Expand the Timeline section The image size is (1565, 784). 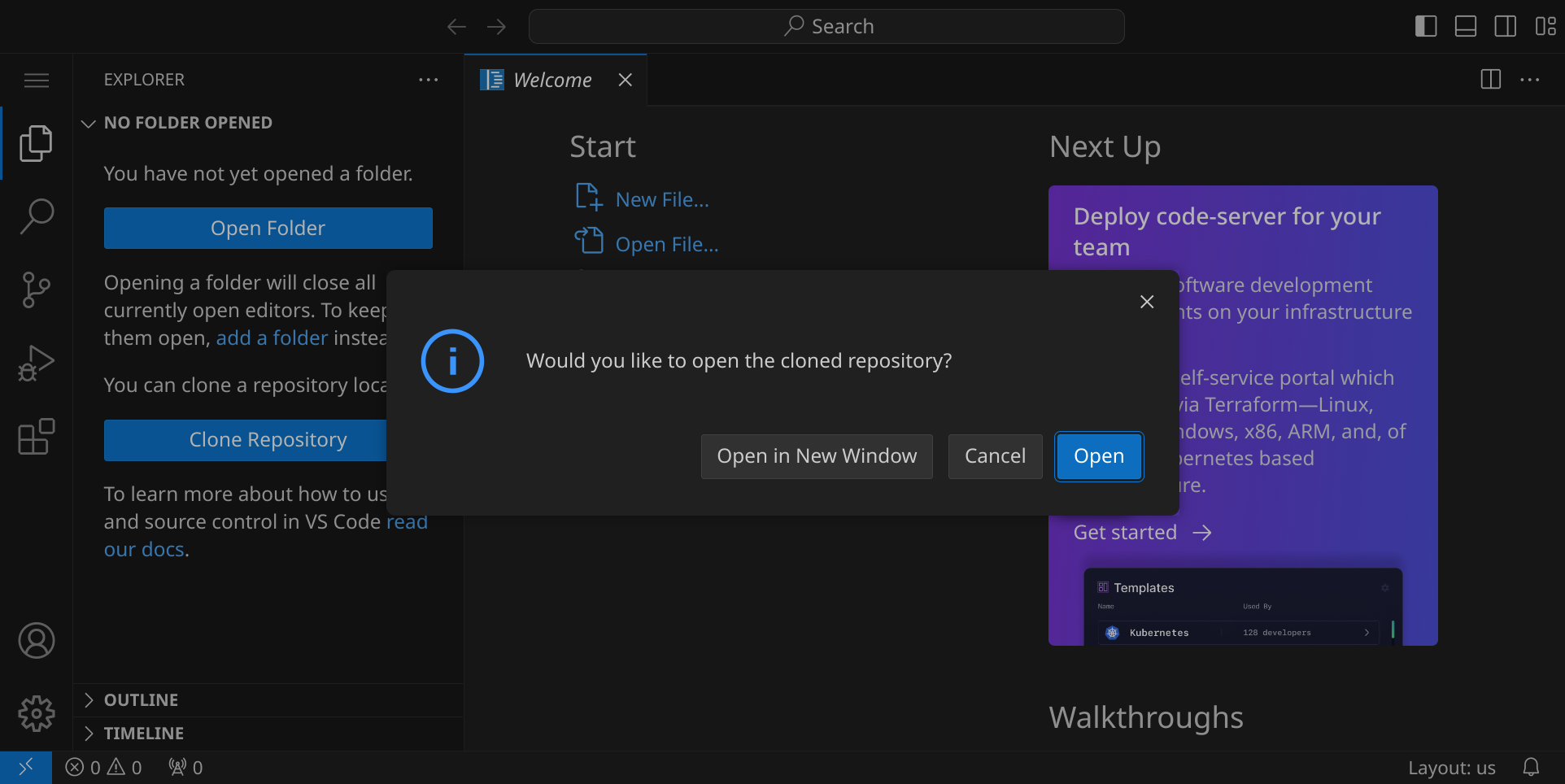coord(143,734)
